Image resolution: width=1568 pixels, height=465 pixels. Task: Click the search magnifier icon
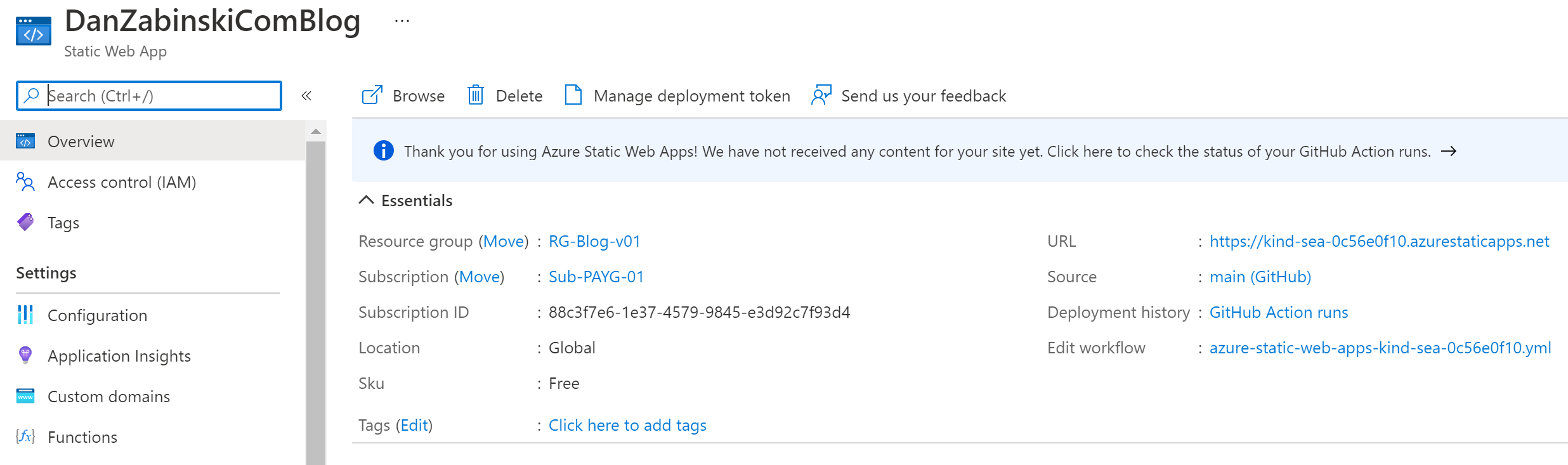(x=31, y=95)
